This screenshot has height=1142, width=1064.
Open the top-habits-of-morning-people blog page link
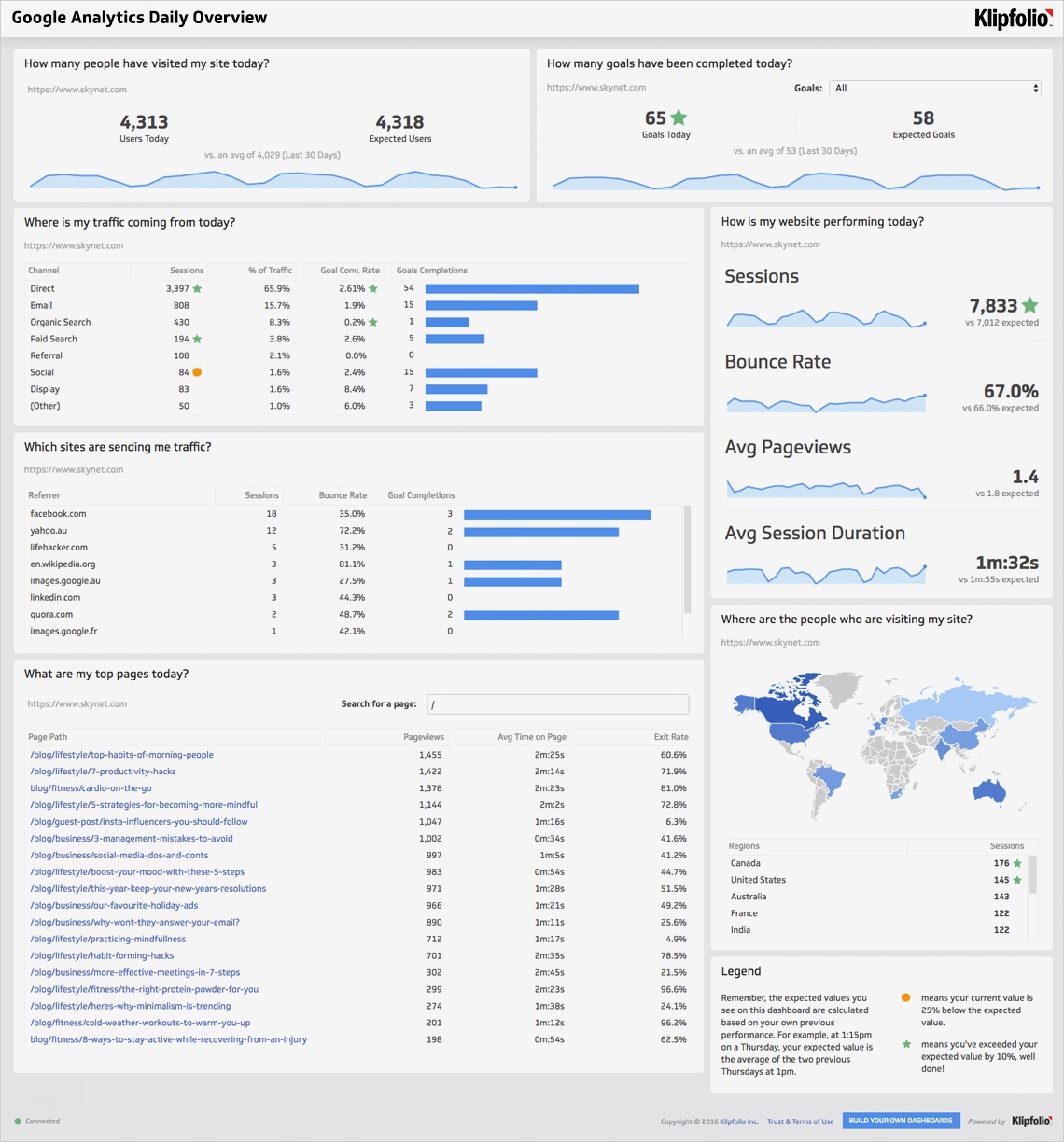pyautogui.click(x=119, y=754)
